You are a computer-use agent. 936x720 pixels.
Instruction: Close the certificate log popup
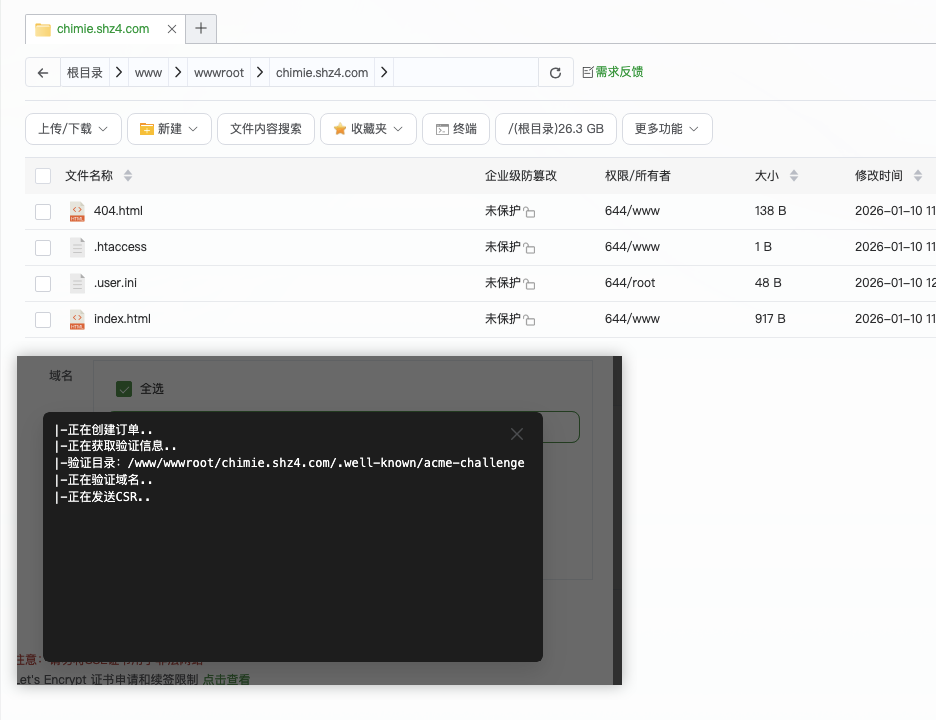tap(517, 434)
